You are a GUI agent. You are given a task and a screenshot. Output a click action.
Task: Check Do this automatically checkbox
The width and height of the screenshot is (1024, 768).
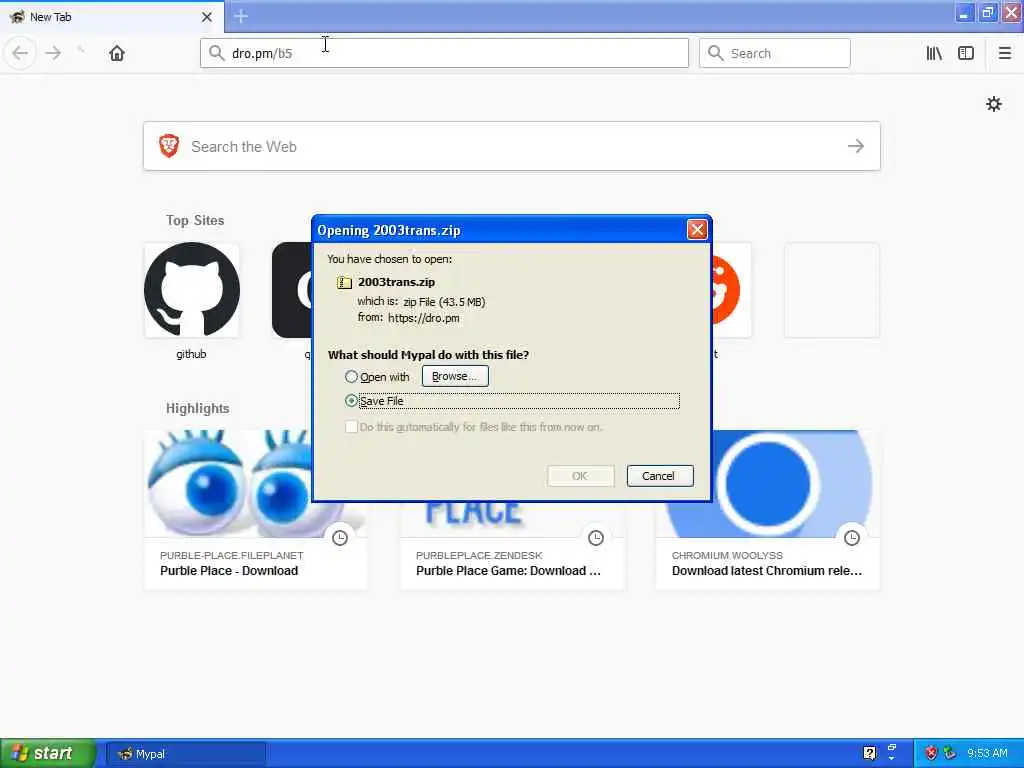351,426
